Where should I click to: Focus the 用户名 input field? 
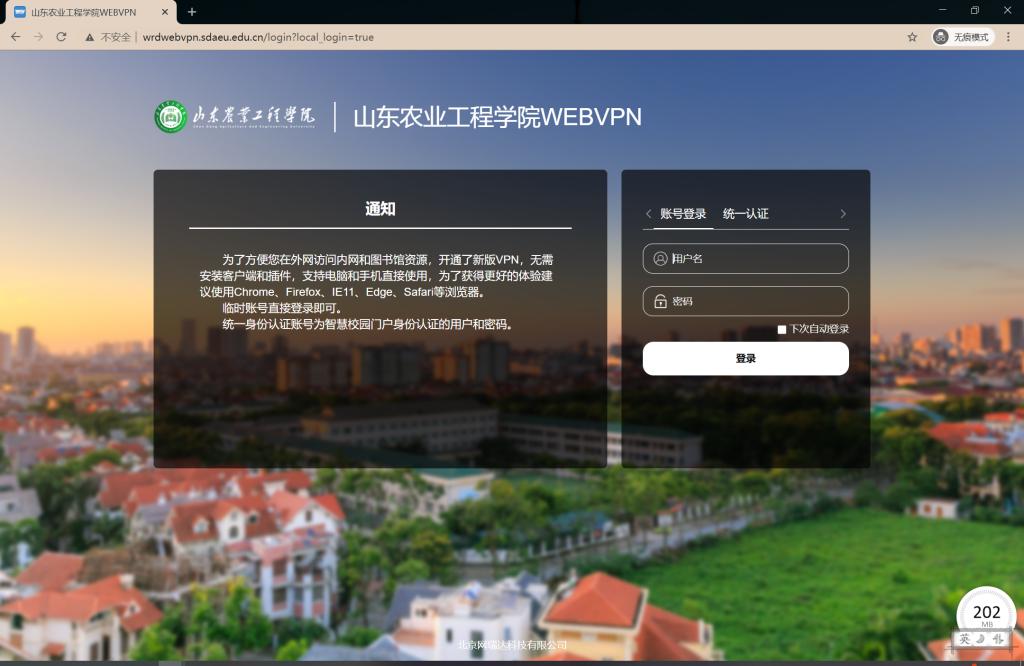[x=746, y=259]
